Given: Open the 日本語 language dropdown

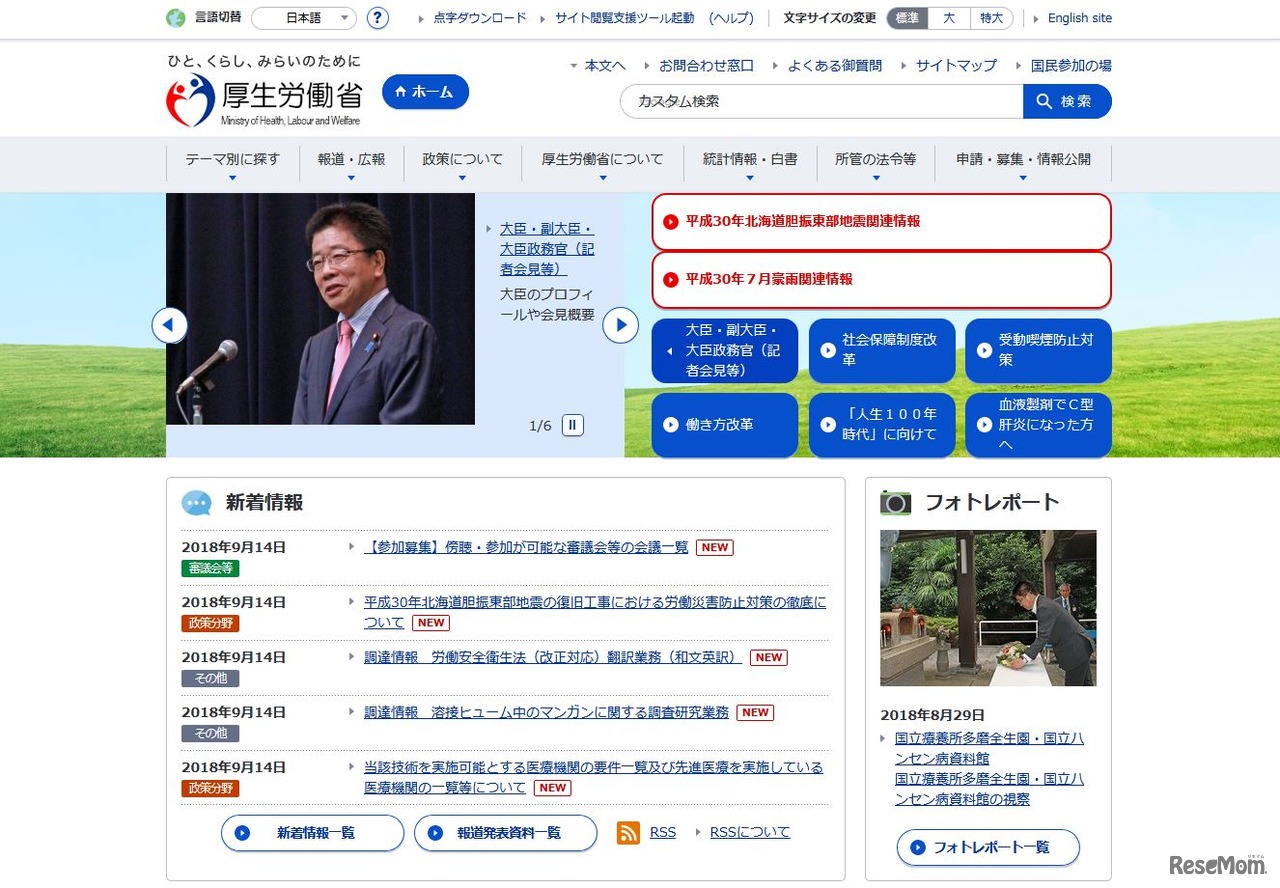Looking at the screenshot, I should [303, 17].
